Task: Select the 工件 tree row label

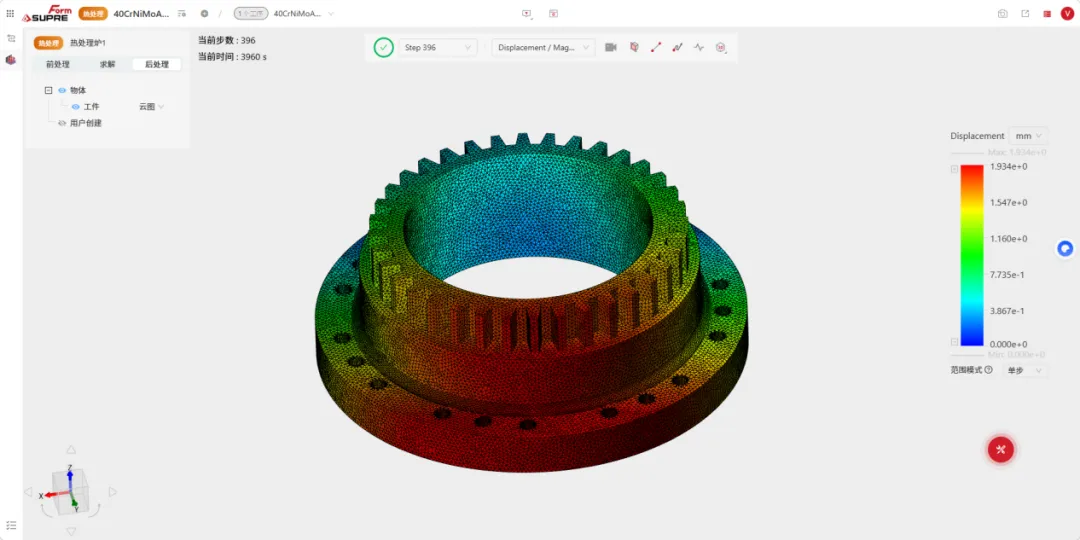Action: click(x=92, y=107)
